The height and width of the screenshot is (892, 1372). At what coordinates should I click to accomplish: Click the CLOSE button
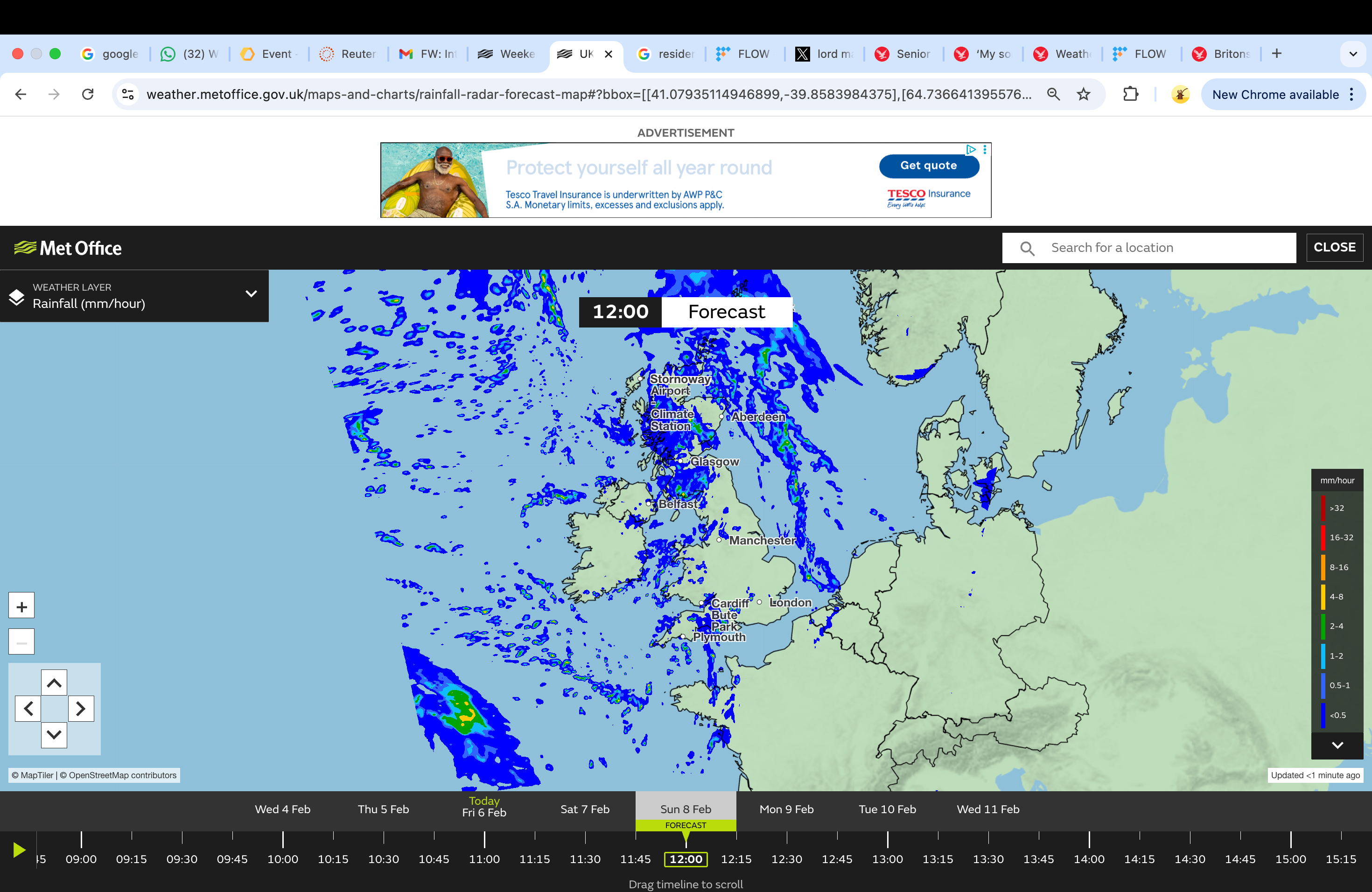[x=1335, y=248]
